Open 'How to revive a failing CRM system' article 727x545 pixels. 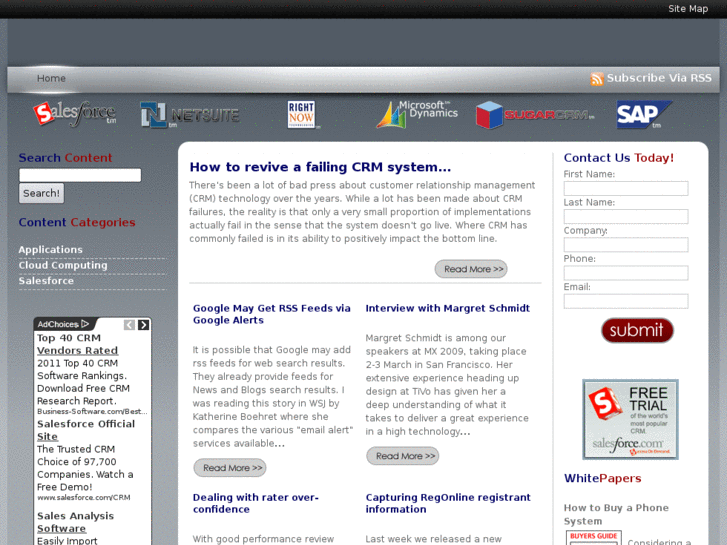320,167
